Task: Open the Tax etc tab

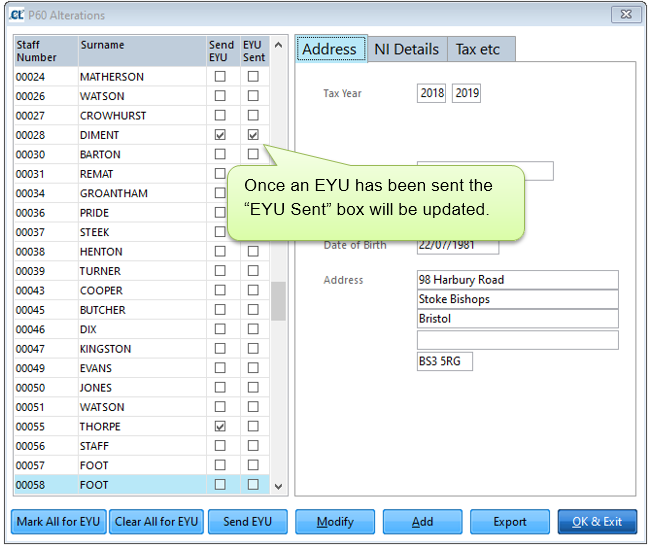Action: click(481, 49)
